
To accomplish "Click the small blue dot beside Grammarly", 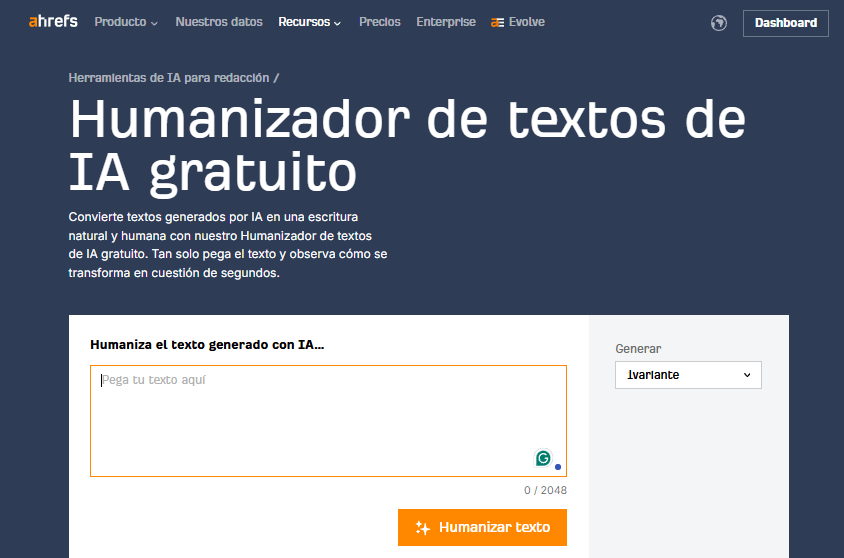I will click(557, 466).
